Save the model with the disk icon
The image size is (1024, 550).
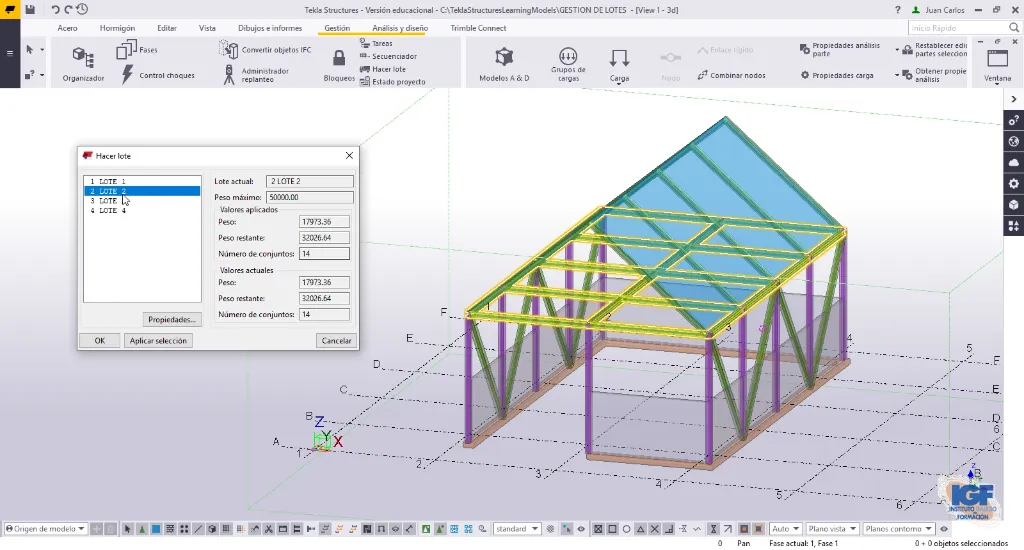tap(30, 10)
